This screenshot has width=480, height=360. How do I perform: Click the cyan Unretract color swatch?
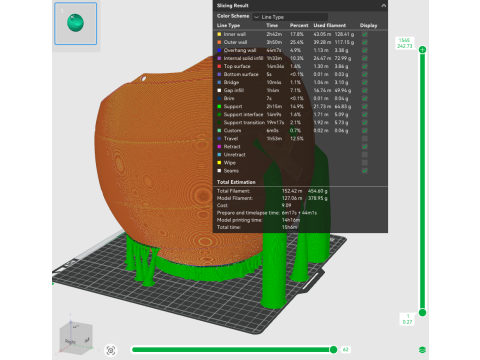pyautogui.click(x=219, y=155)
